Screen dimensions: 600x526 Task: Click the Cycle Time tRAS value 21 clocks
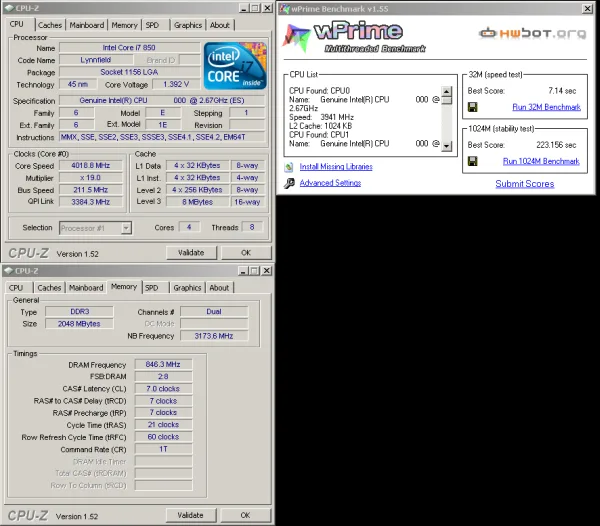(x=163, y=425)
